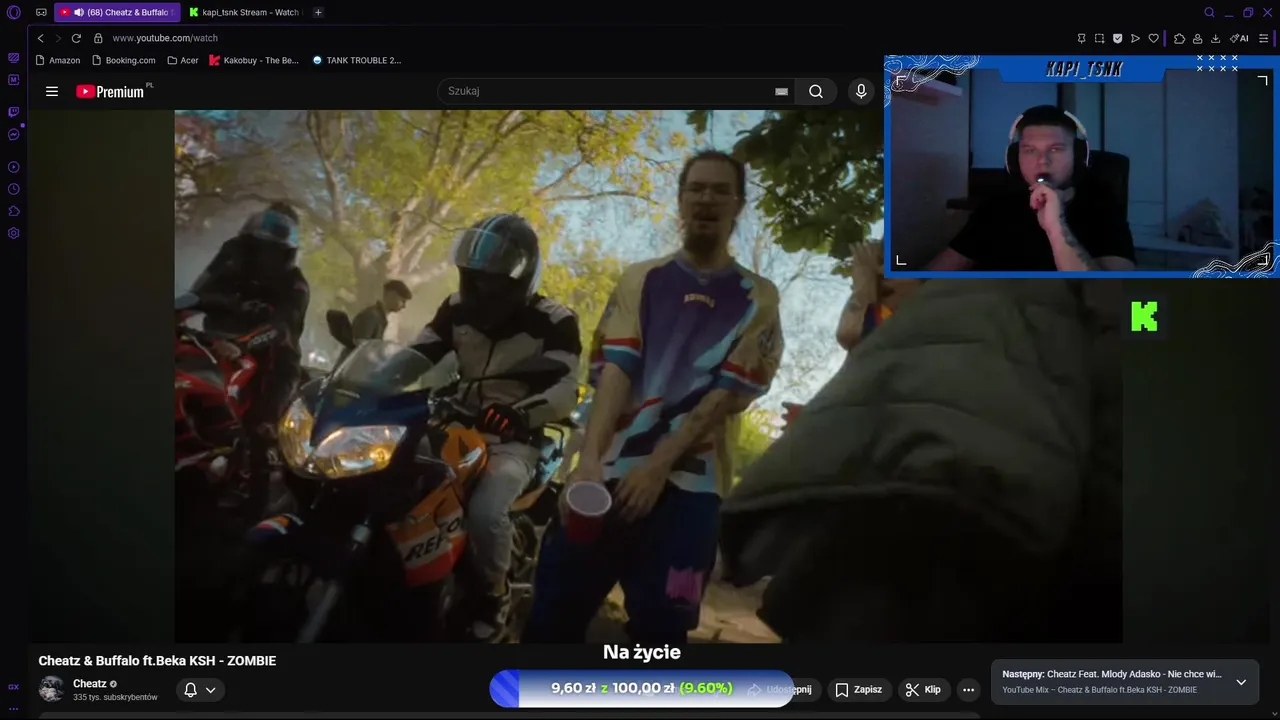Open the sidebar player icon
This screenshot has height=720, width=1280.
[13, 167]
